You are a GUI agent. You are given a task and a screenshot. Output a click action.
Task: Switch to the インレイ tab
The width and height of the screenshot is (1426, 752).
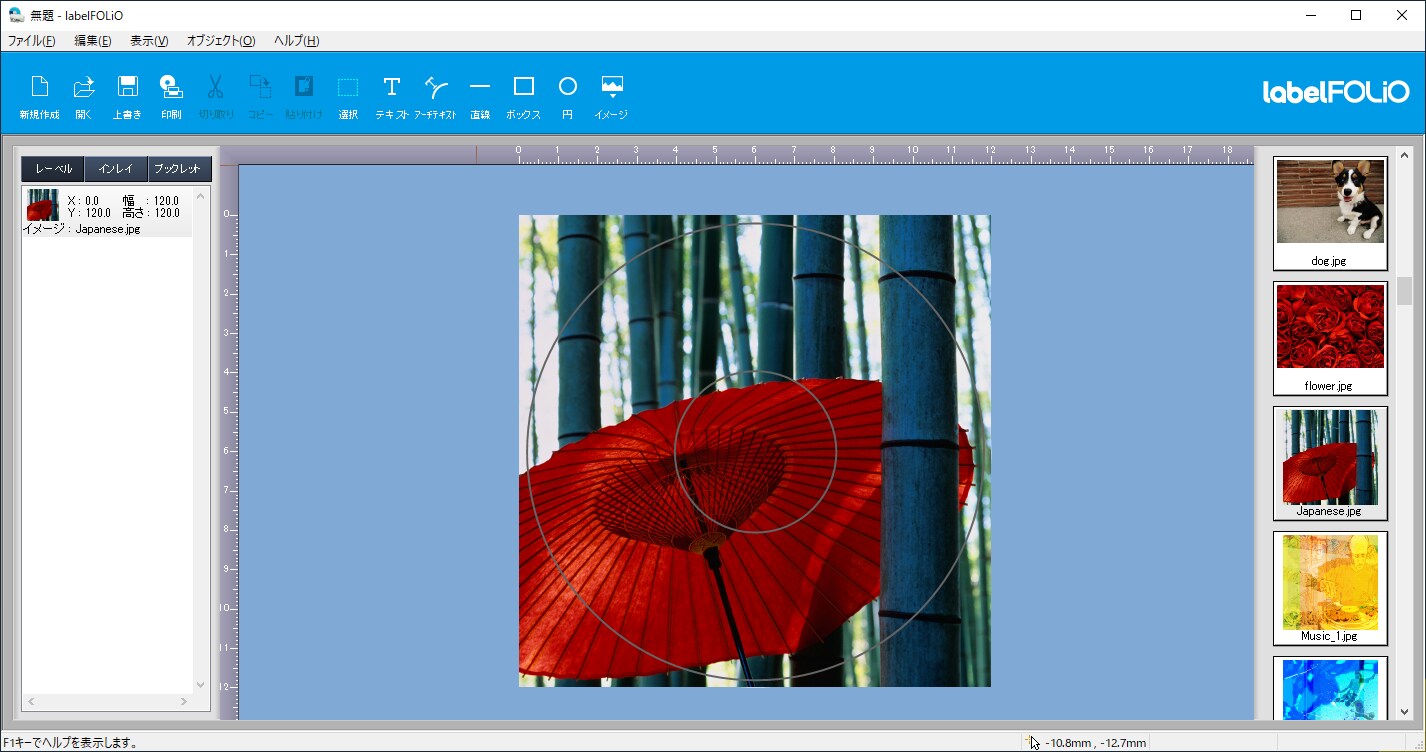(x=116, y=169)
